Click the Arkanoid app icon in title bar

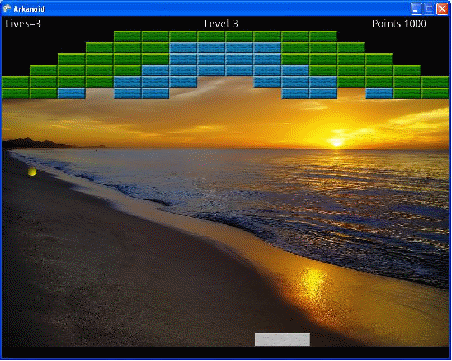(6, 9)
